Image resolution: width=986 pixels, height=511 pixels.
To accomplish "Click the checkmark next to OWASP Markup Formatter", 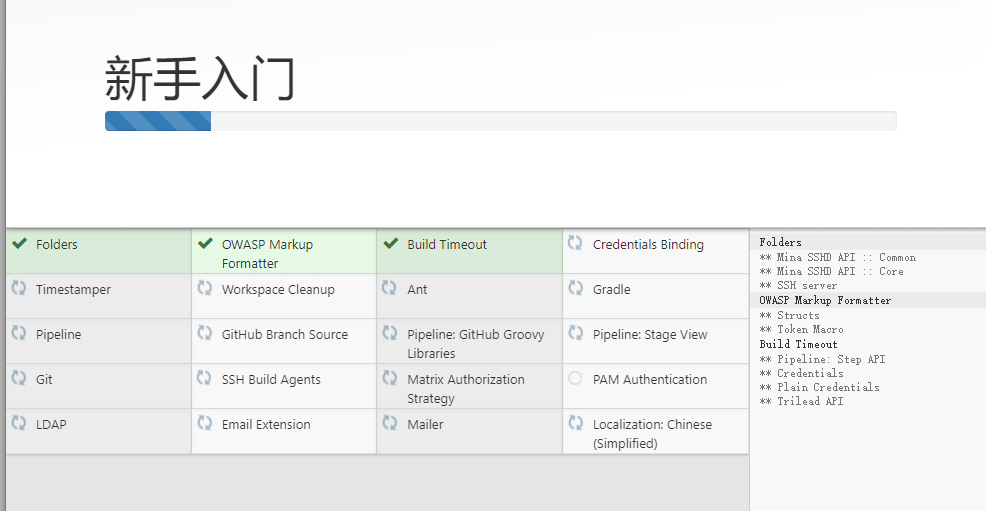I will tap(205, 243).
